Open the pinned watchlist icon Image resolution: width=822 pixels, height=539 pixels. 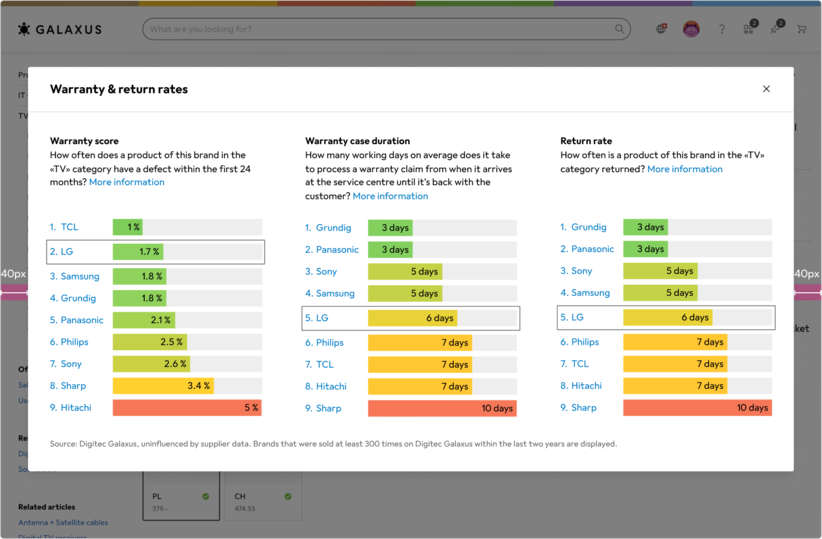pyautogui.click(x=775, y=30)
